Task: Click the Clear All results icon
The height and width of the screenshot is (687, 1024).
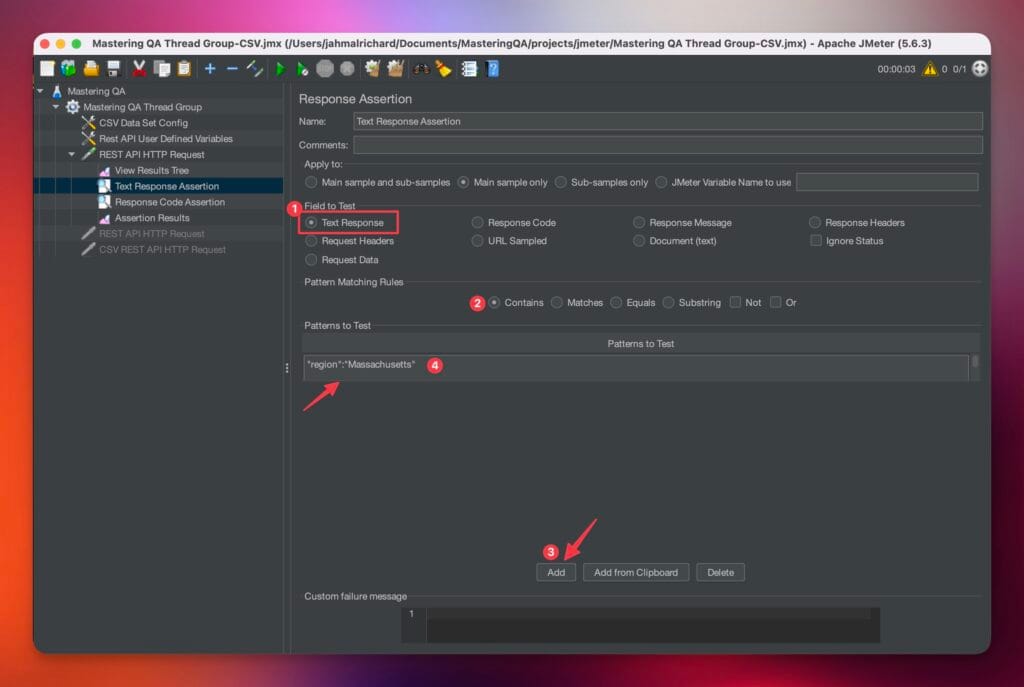Action: point(395,69)
